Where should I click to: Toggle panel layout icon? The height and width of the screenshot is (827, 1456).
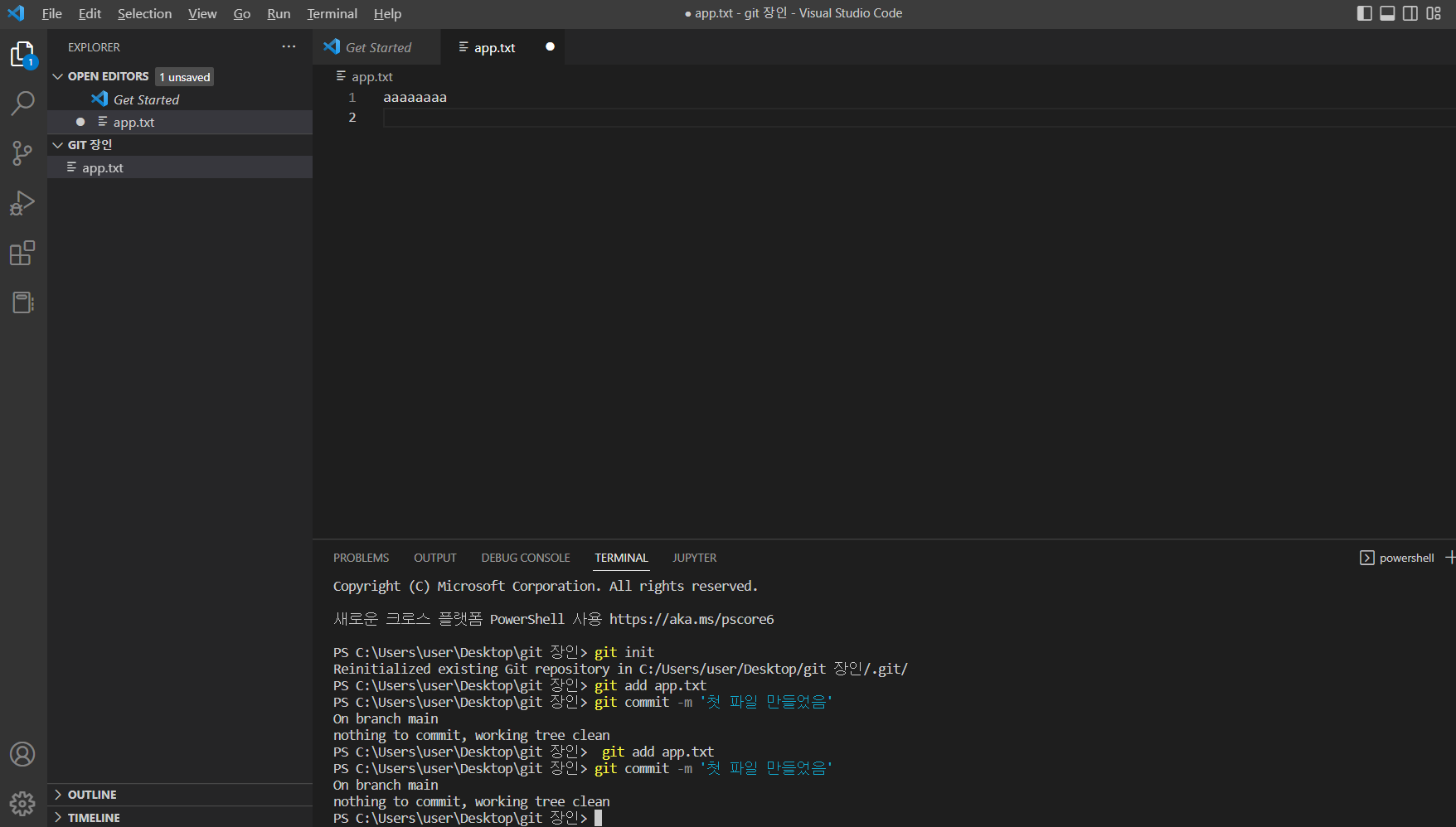[x=1387, y=13]
